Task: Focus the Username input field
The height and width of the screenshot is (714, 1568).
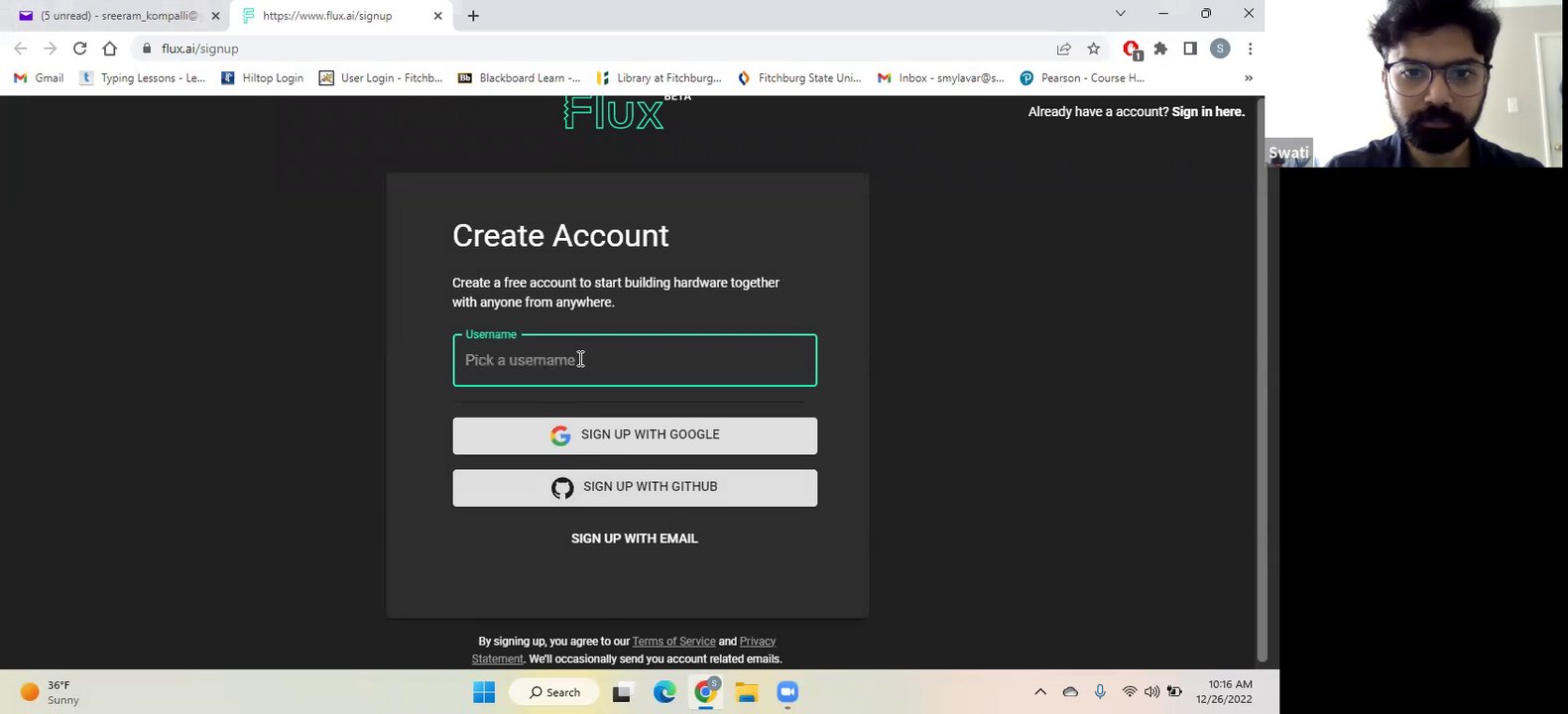Action: [x=635, y=360]
